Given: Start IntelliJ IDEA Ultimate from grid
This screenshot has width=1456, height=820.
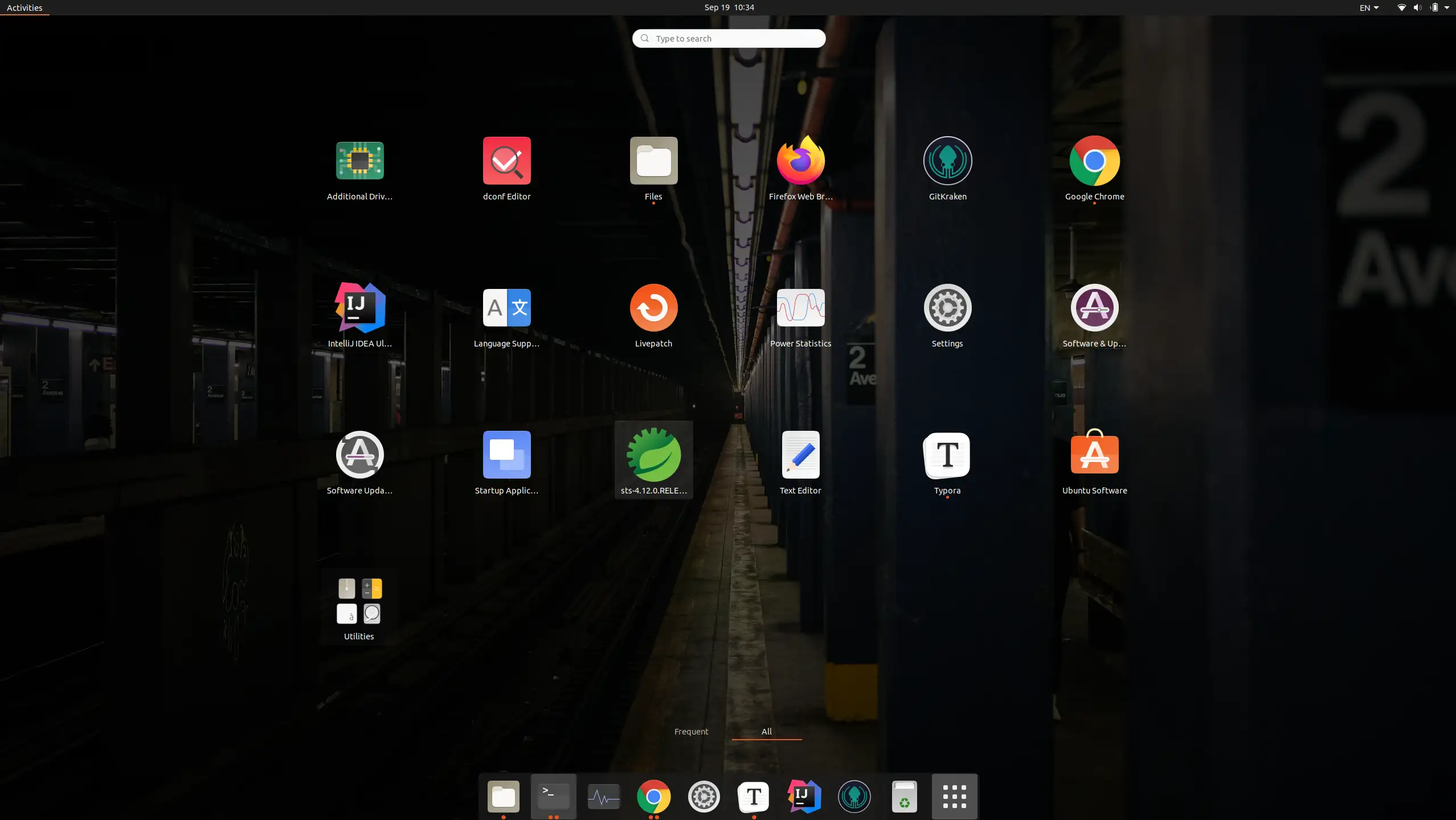Looking at the screenshot, I should 359,308.
